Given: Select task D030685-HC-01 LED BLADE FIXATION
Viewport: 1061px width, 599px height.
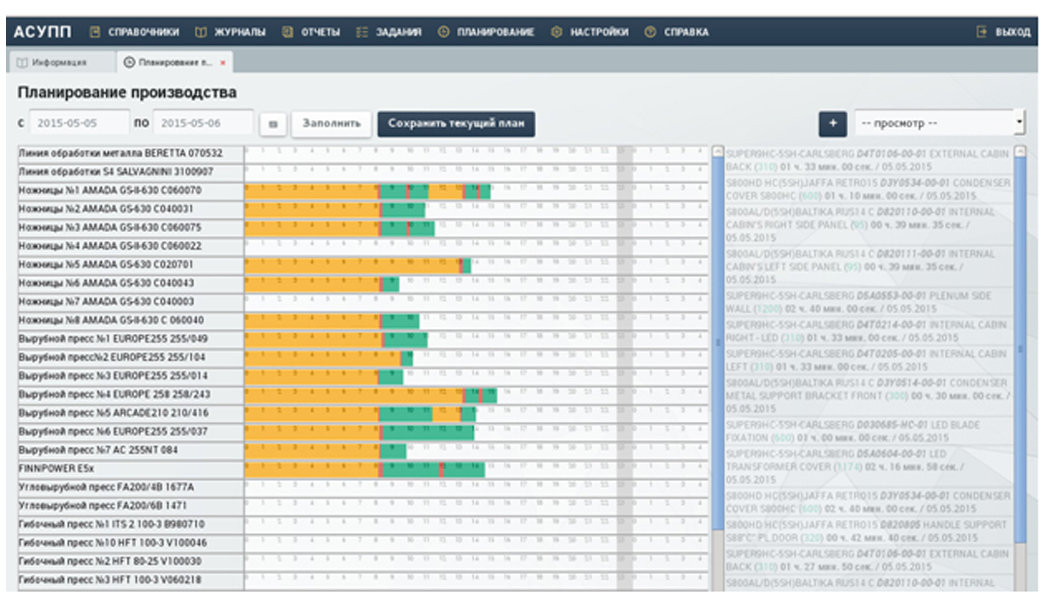Looking at the screenshot, I should [x=869, y=431].
